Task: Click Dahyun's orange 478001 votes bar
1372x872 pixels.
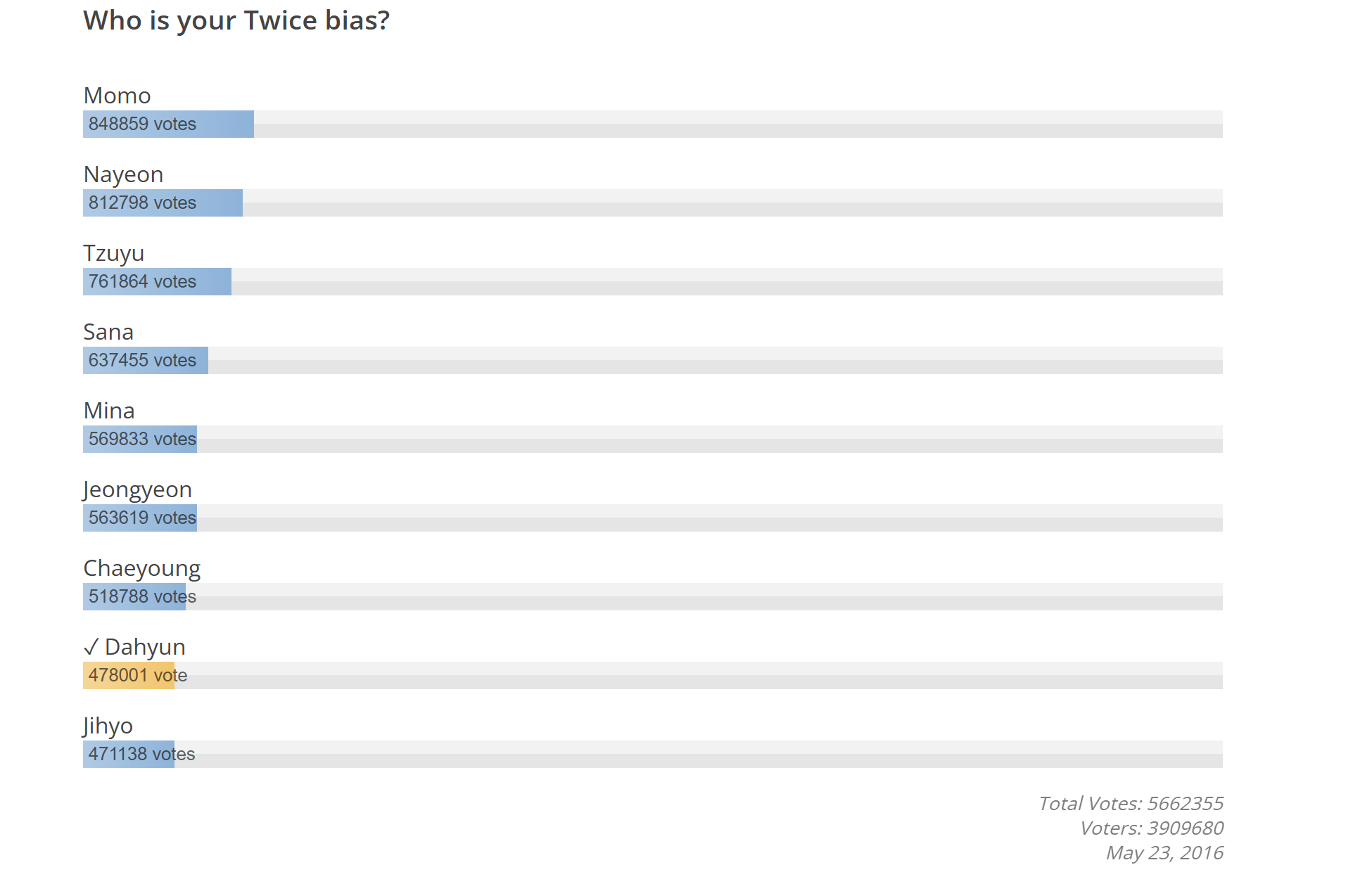Action: point(129,676)
